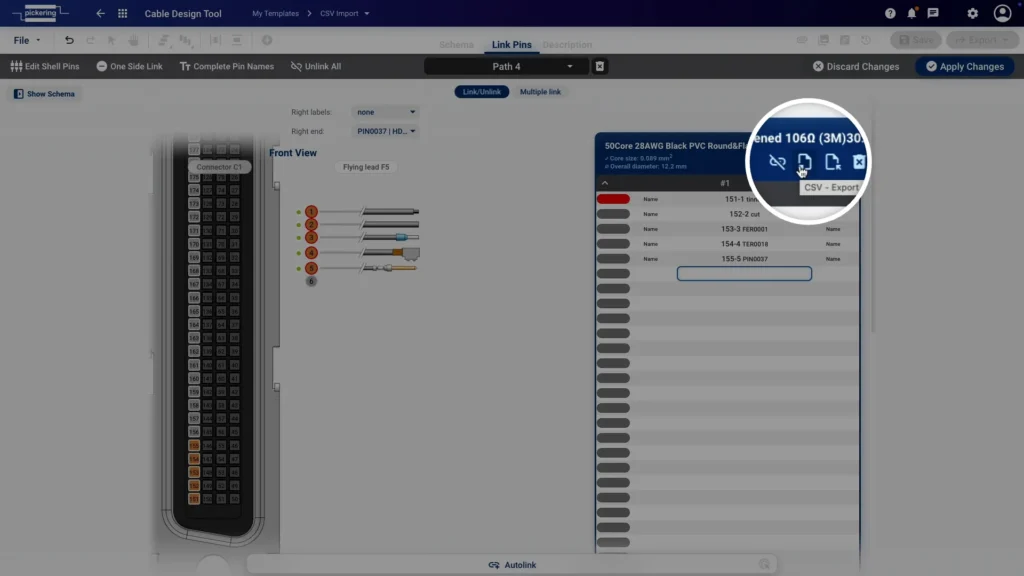Click left Name field of row 153-3

[x=650, y=229]
